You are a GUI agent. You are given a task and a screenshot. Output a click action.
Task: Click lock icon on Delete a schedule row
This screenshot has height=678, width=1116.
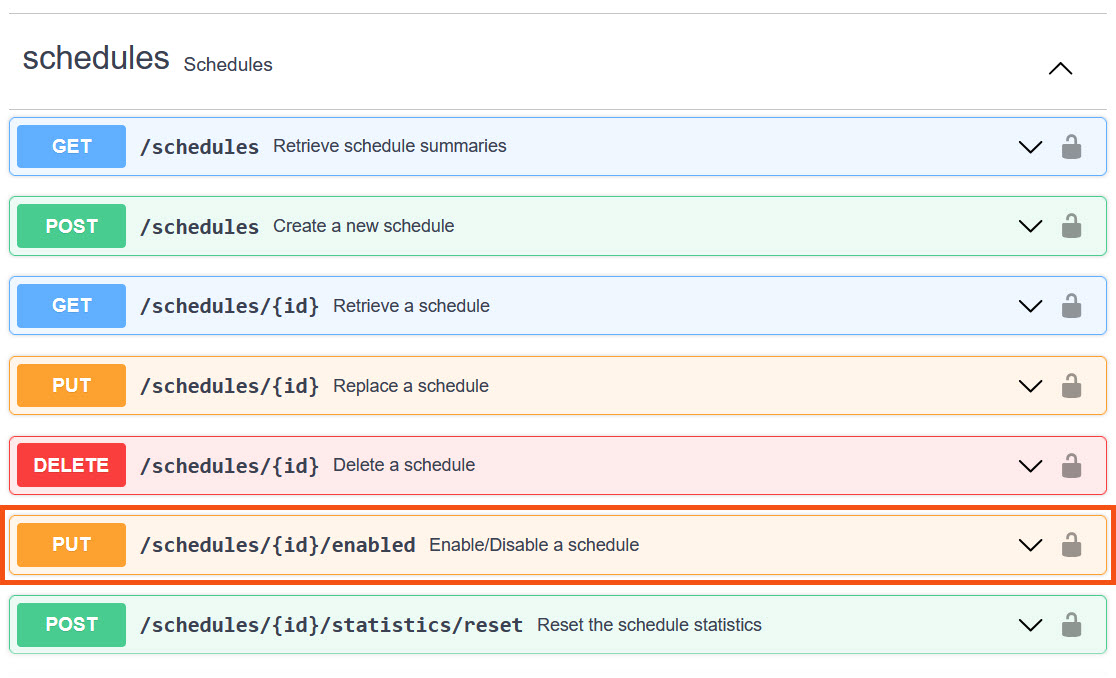(x=1071, y=465)
